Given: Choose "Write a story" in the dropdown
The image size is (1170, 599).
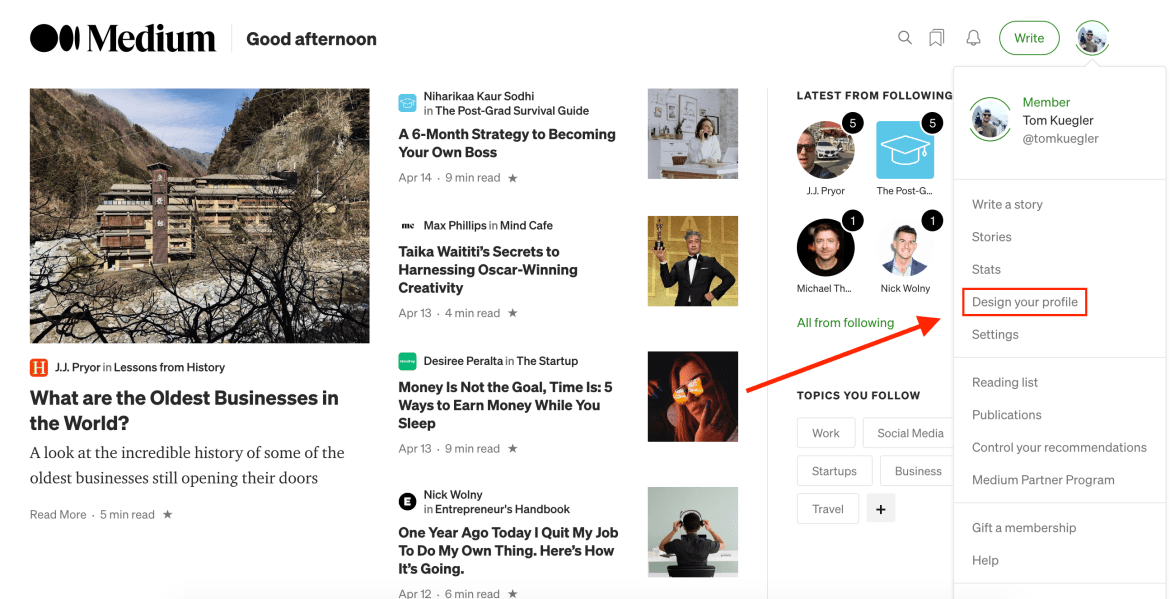Looking at the screenshot, I should pos(1007,204).
